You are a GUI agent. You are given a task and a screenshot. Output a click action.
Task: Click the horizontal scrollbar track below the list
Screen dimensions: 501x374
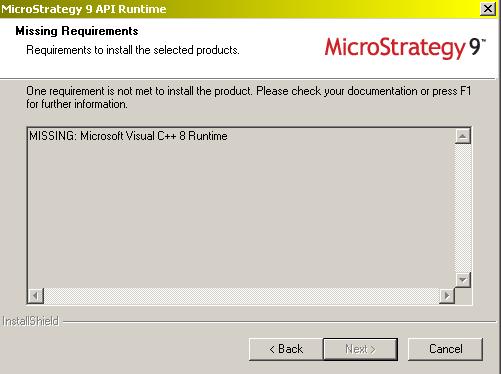(x=242, y=295)
